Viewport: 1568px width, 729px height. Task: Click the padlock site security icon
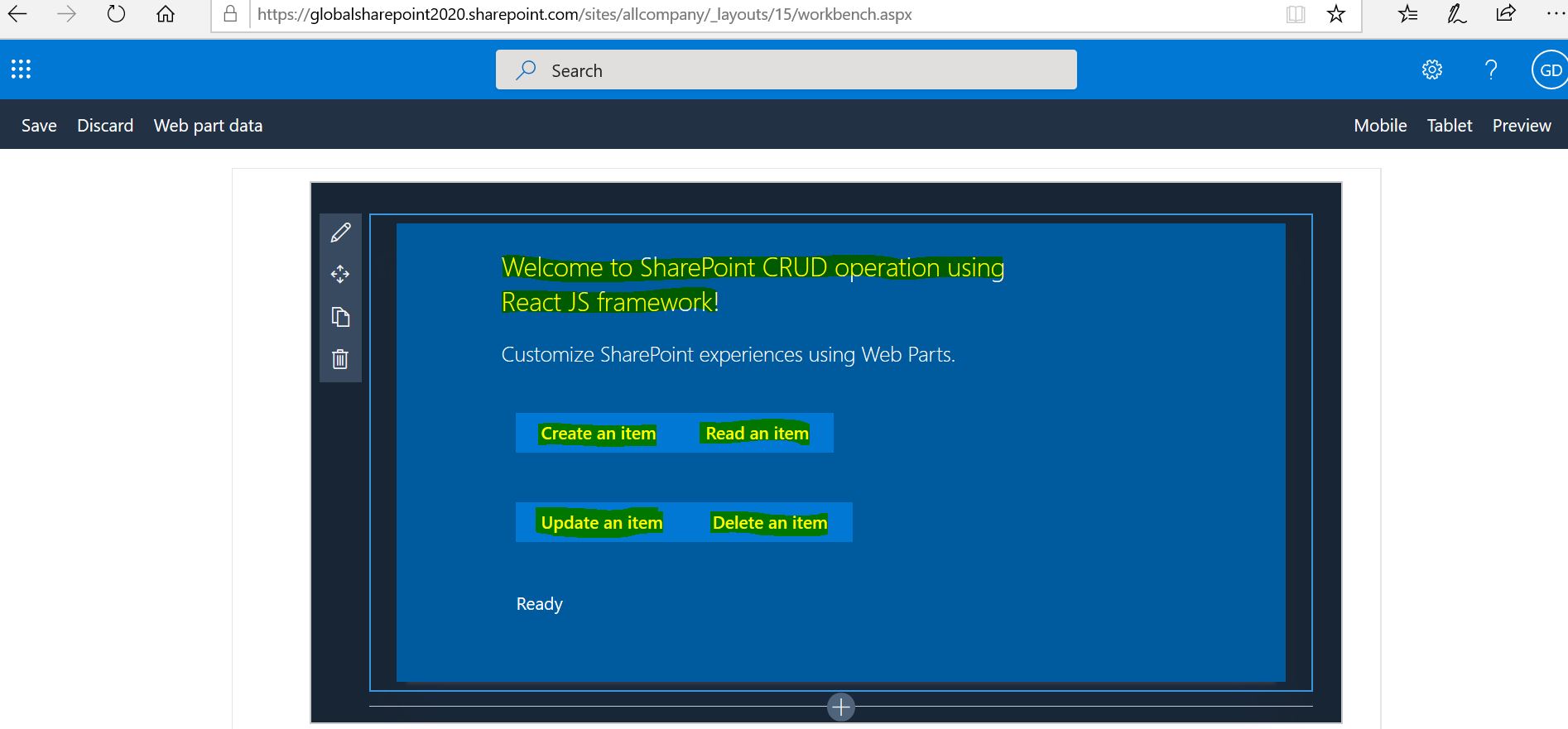pos(230,14)
